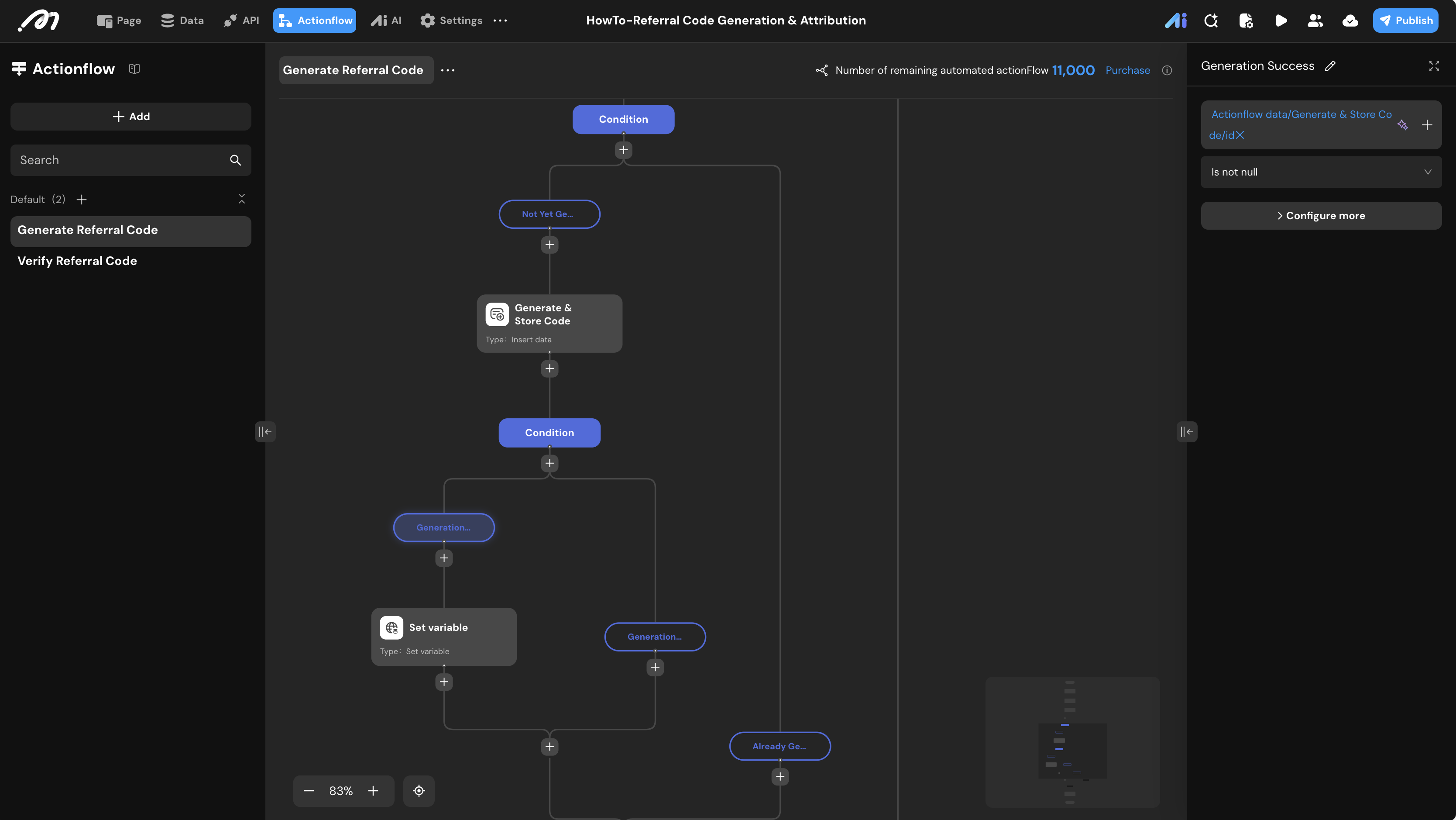Remove the Actionflow data binding with X
The height and width of the screenshot is (820, 1456).
1240,135
